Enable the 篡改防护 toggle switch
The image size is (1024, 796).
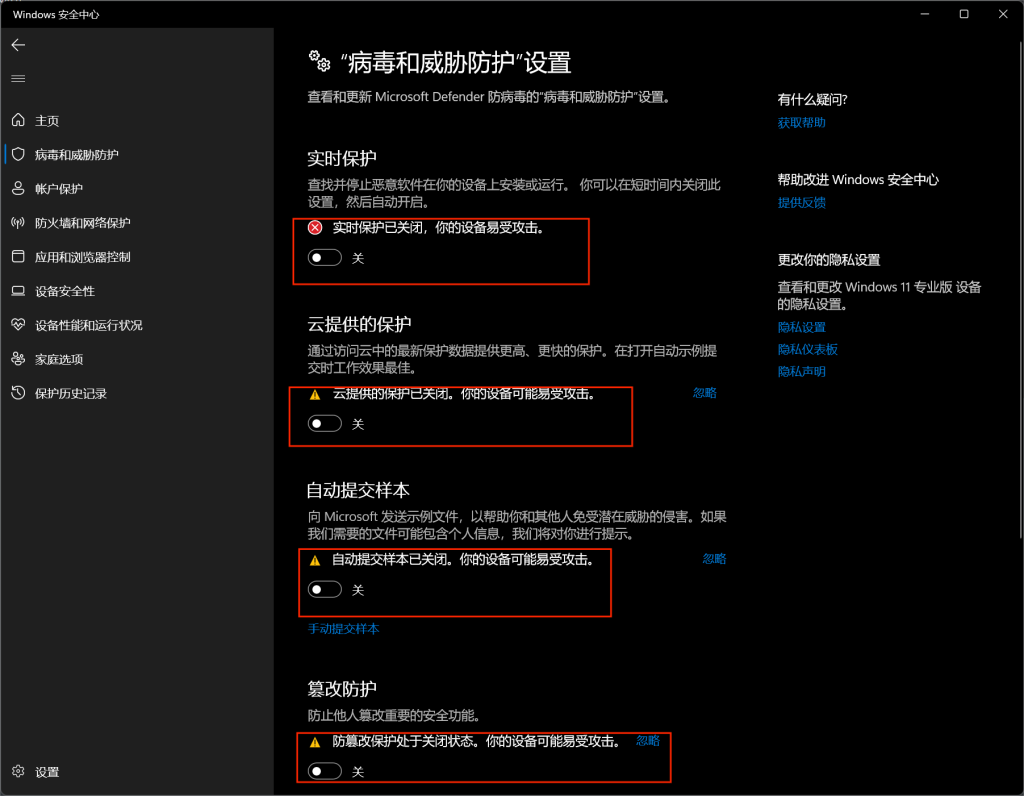tap(325, 771)
